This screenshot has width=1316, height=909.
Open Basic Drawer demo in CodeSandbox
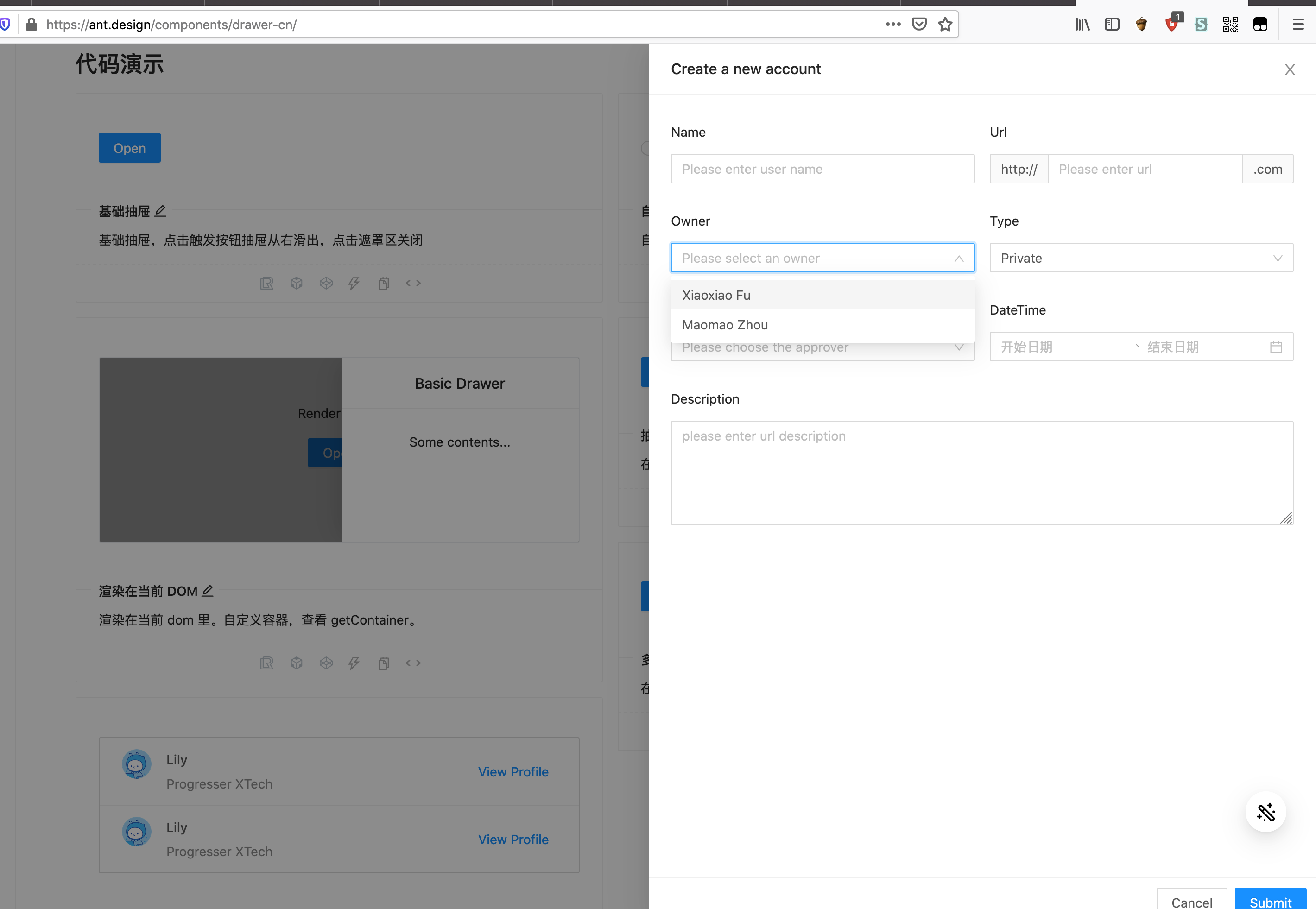296,283
